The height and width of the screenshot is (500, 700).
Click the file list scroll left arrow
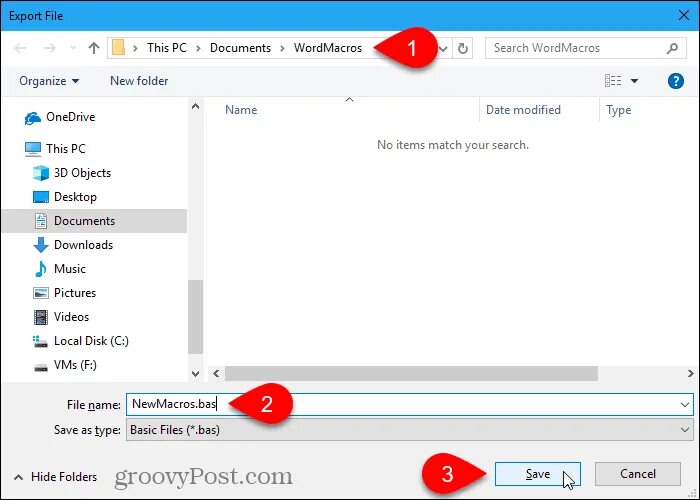tap(216, 373)
